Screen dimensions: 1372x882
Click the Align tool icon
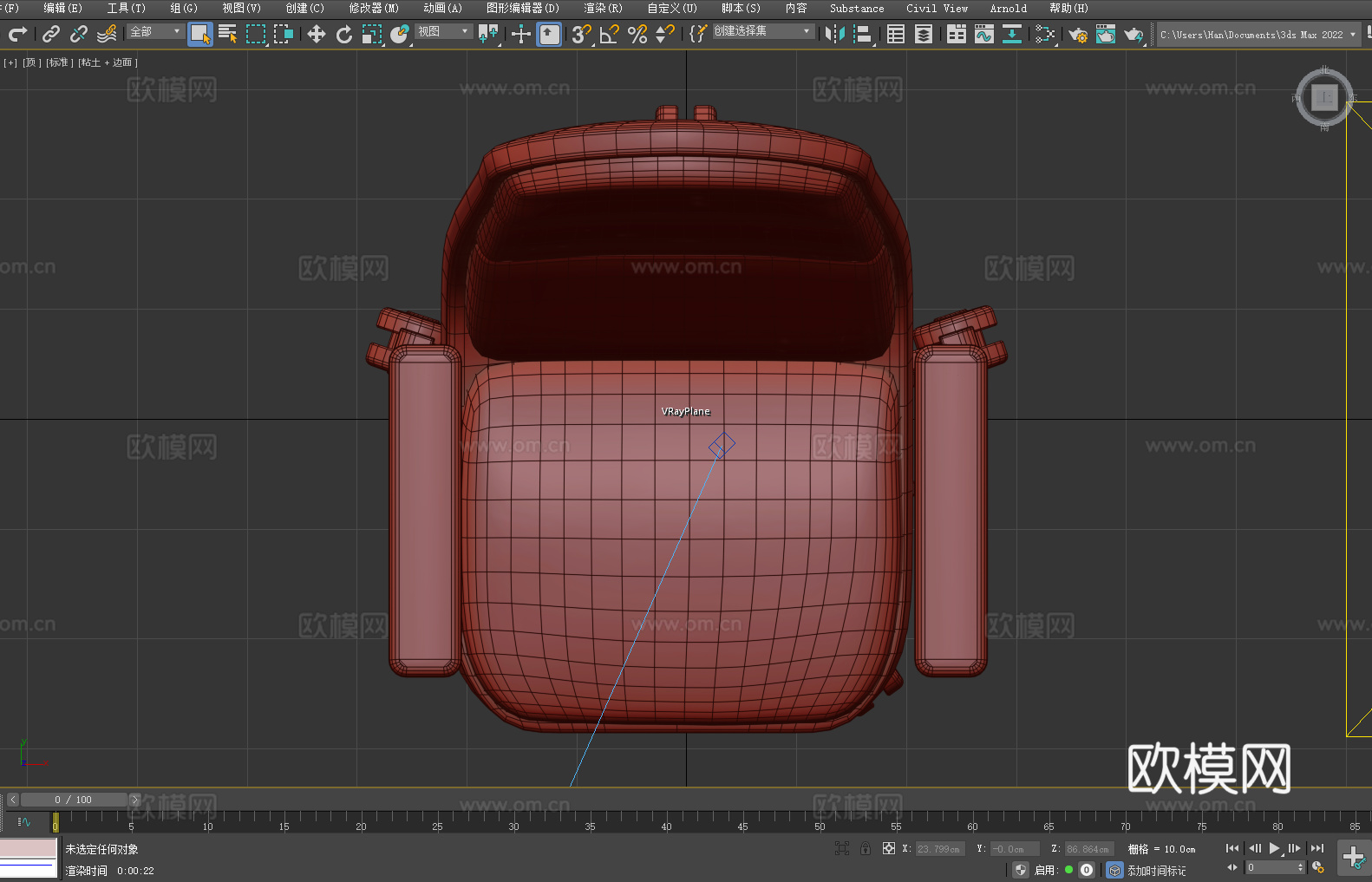tap(863, 34)
